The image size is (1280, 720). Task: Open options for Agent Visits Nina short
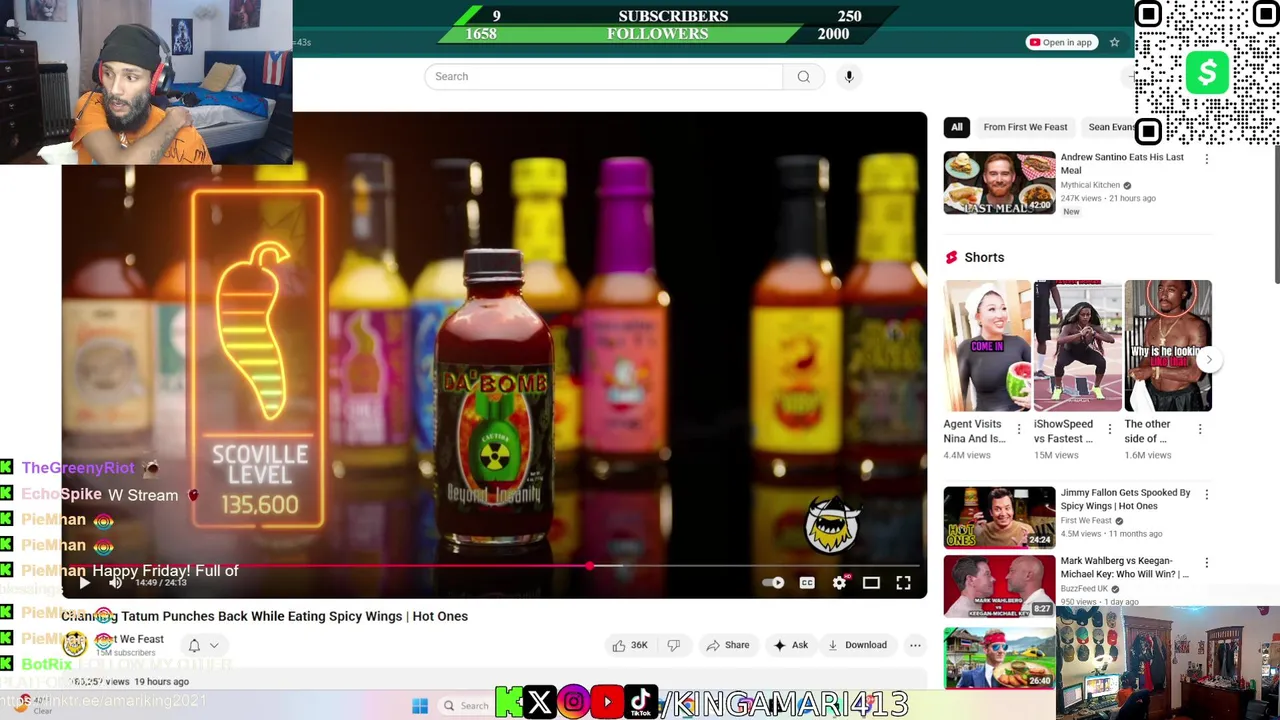[x=1019, y=429]
